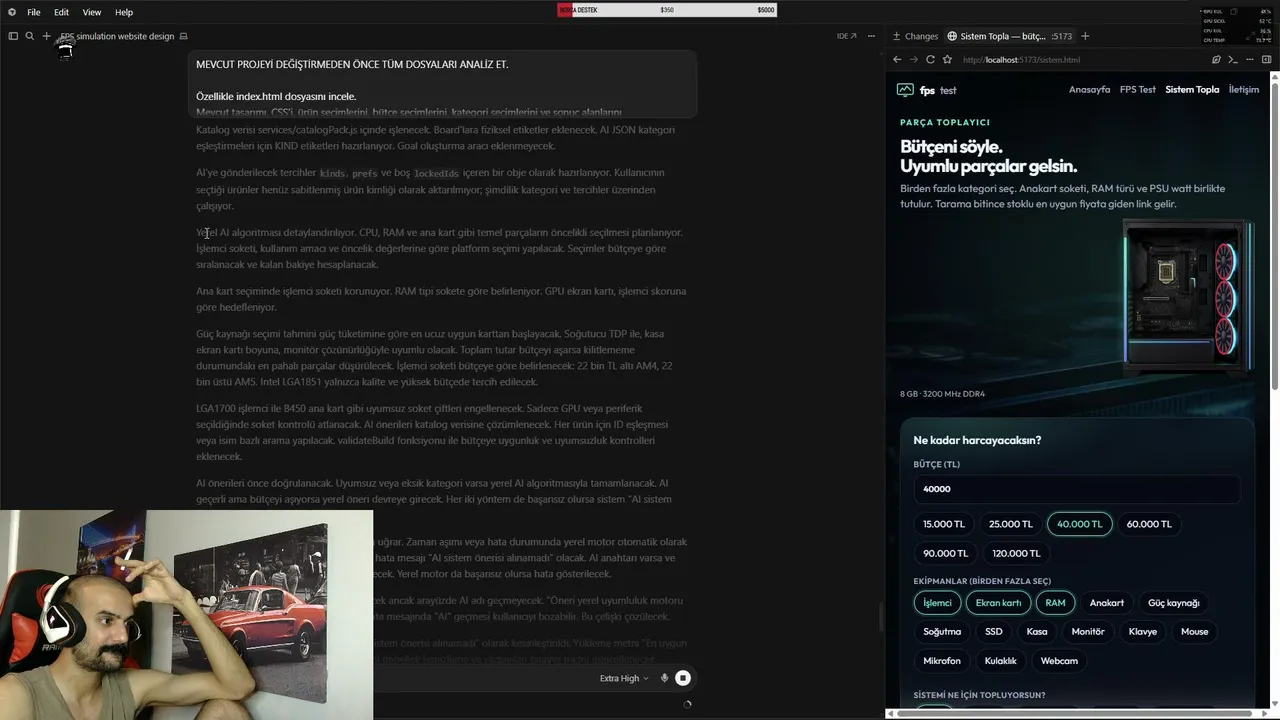1280x720 pixels.
Task: Open the IDE external link
Action: tap(846, 36)
